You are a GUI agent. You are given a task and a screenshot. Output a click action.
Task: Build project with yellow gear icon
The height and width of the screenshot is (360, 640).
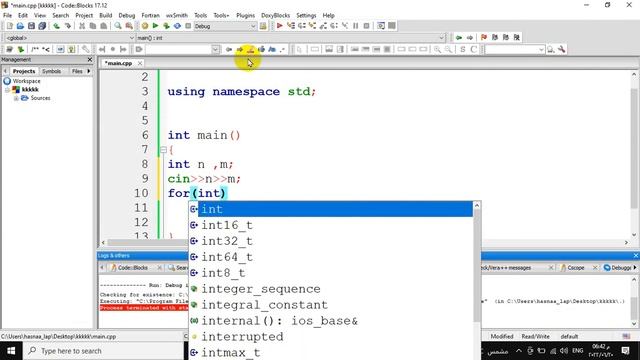(x=144, y=26)
